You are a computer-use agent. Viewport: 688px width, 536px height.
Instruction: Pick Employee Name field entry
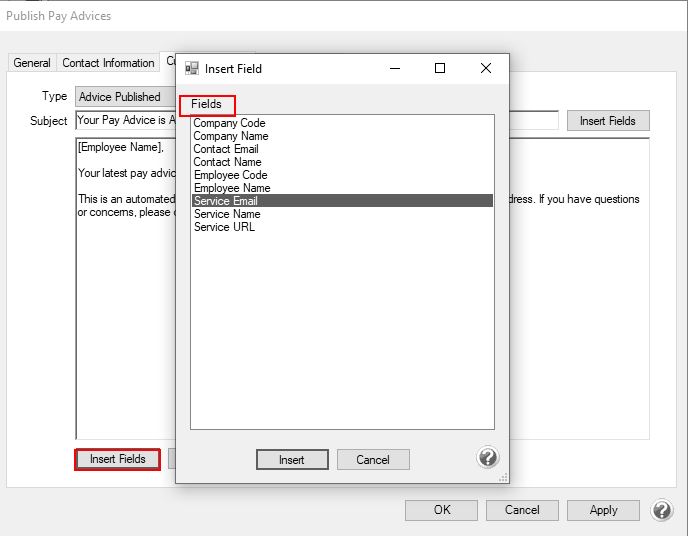click(232, 188)
